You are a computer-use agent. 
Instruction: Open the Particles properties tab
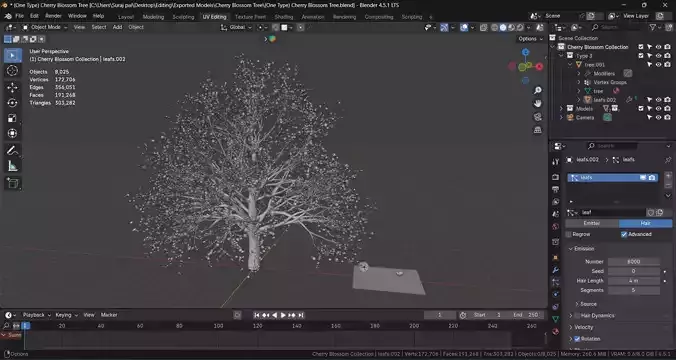pyautogui.click(x=556, y=282)
